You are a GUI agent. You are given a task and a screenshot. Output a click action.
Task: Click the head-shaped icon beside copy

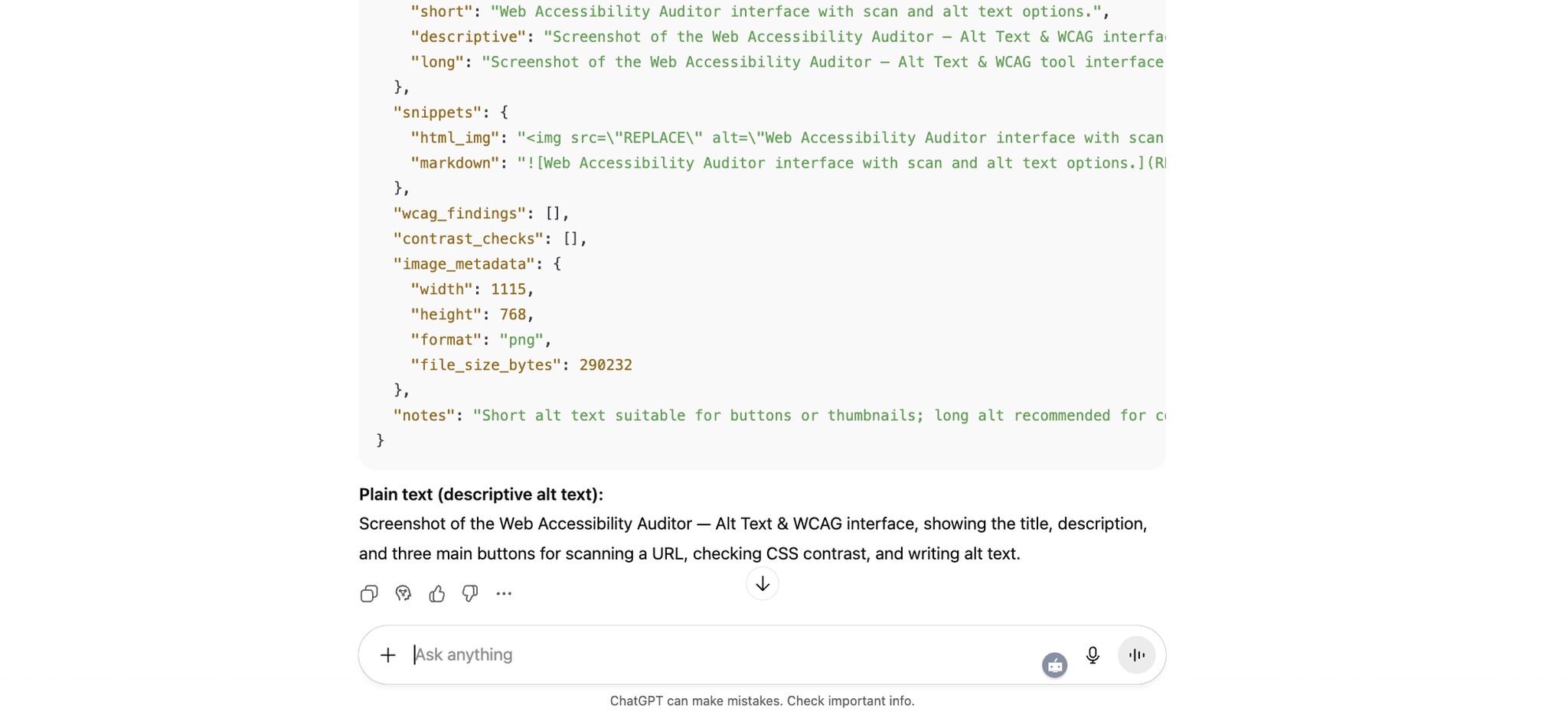coord(403,594)
